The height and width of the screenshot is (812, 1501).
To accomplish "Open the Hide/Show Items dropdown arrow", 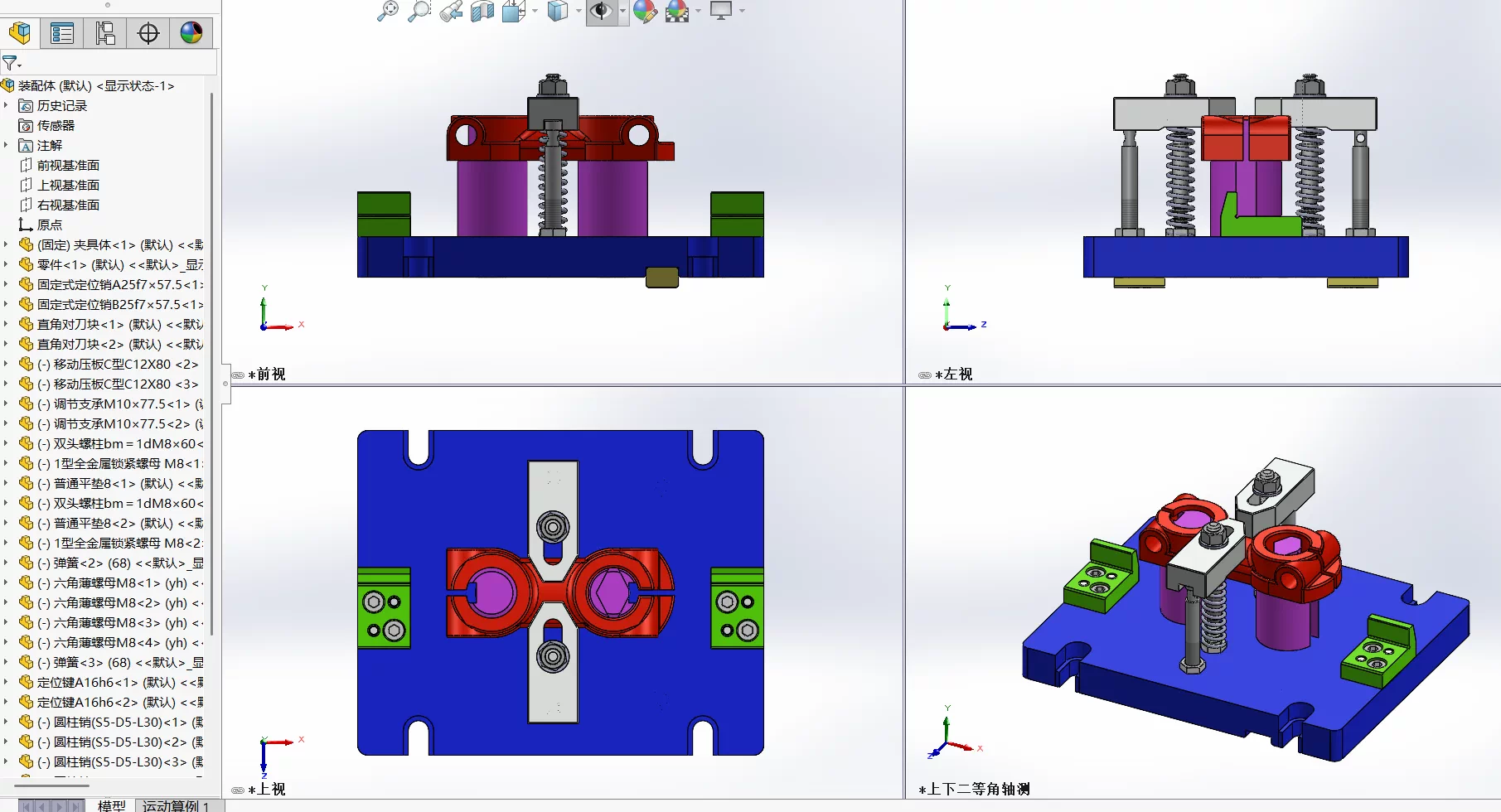I will [x=622, y=11].
